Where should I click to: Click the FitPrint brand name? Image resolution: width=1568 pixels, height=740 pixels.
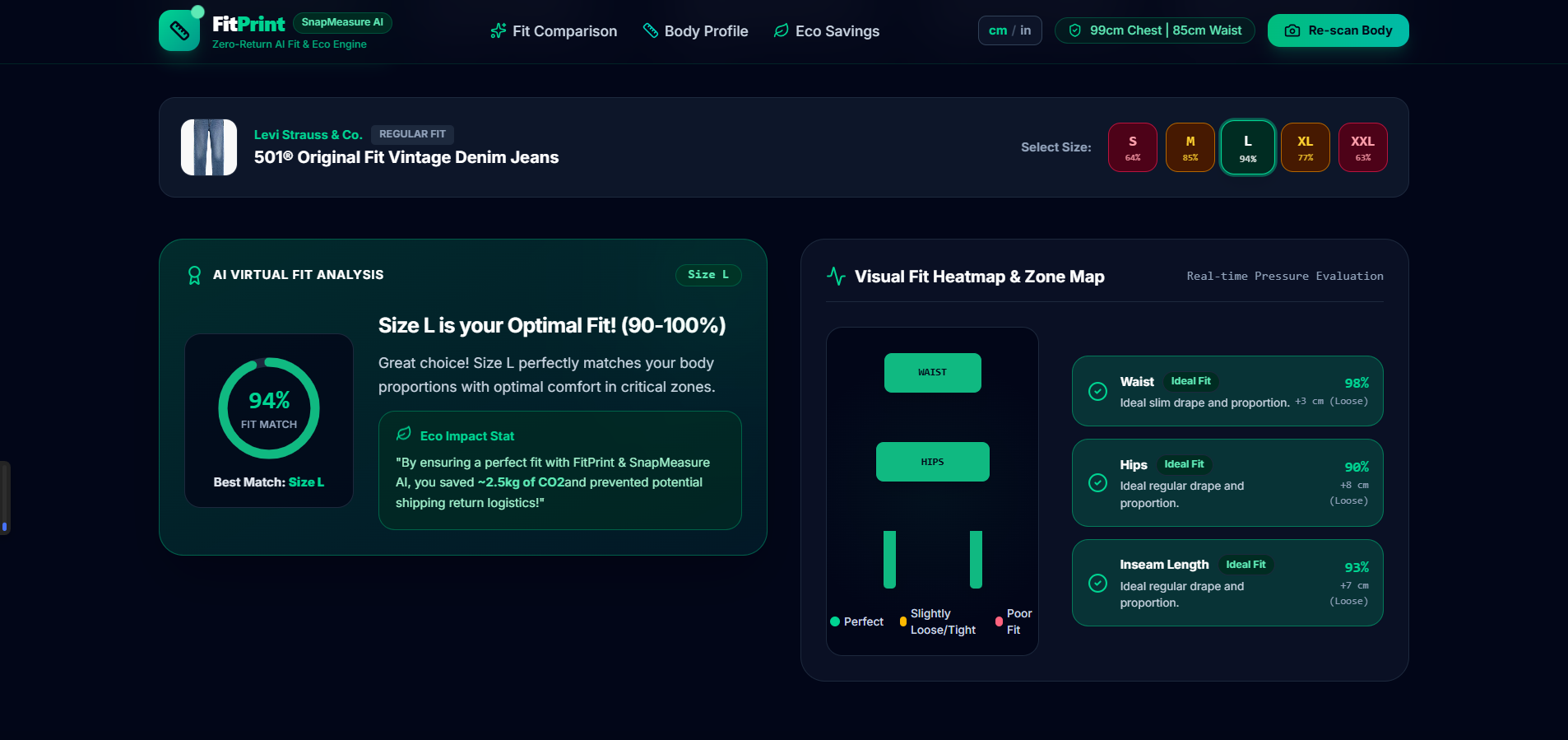click(x=248, y=25)
